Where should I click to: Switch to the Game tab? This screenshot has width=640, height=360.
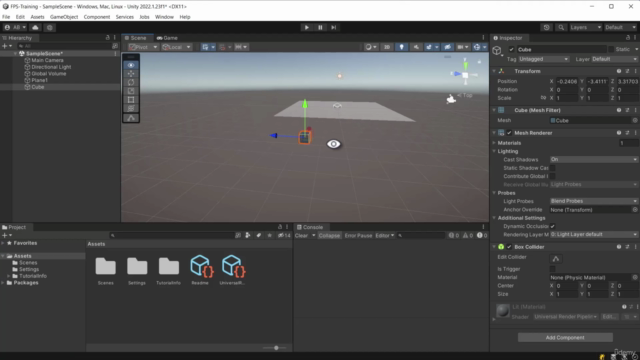coord(167,38)
